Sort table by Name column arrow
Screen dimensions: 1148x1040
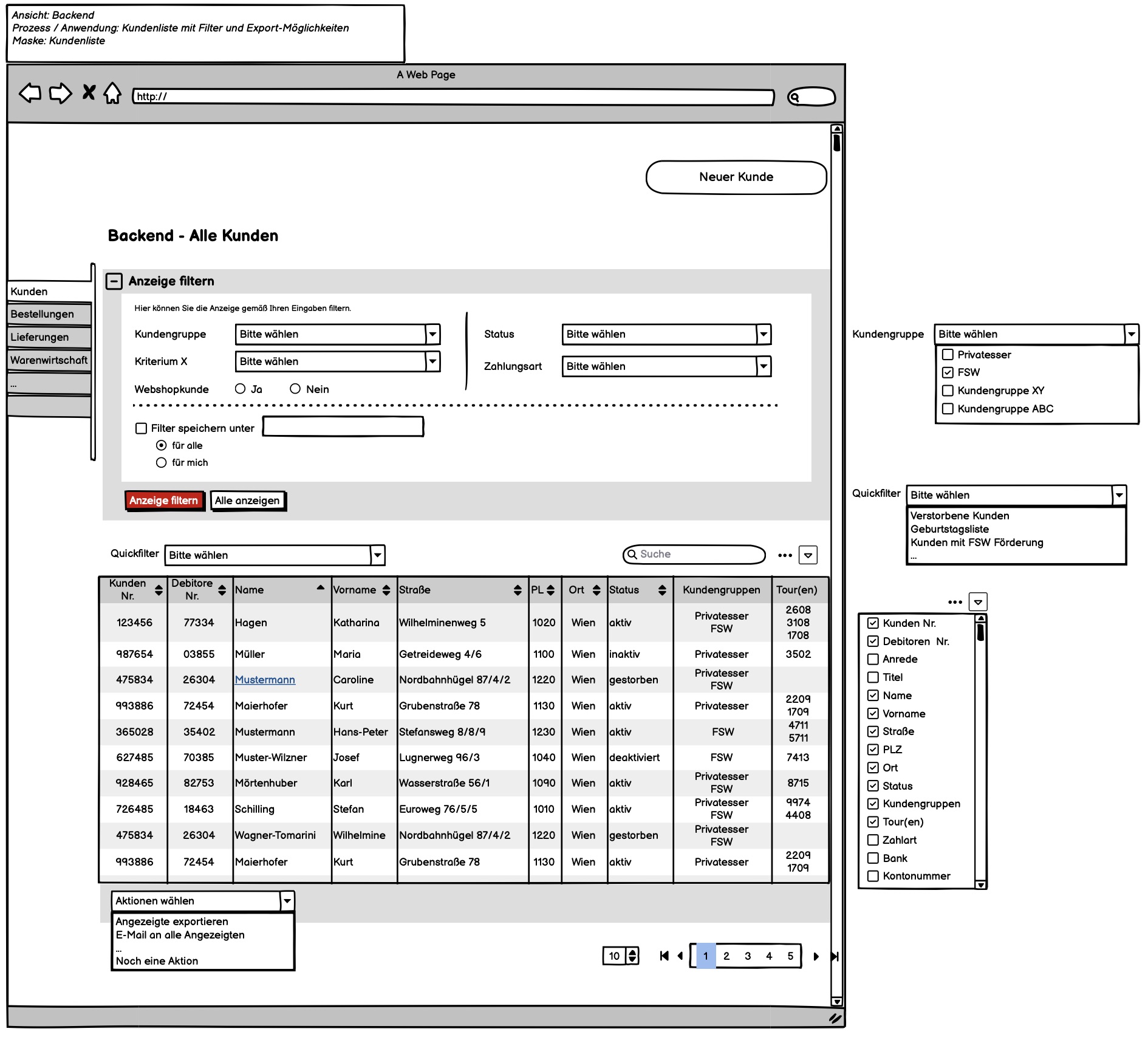(320, 587)
